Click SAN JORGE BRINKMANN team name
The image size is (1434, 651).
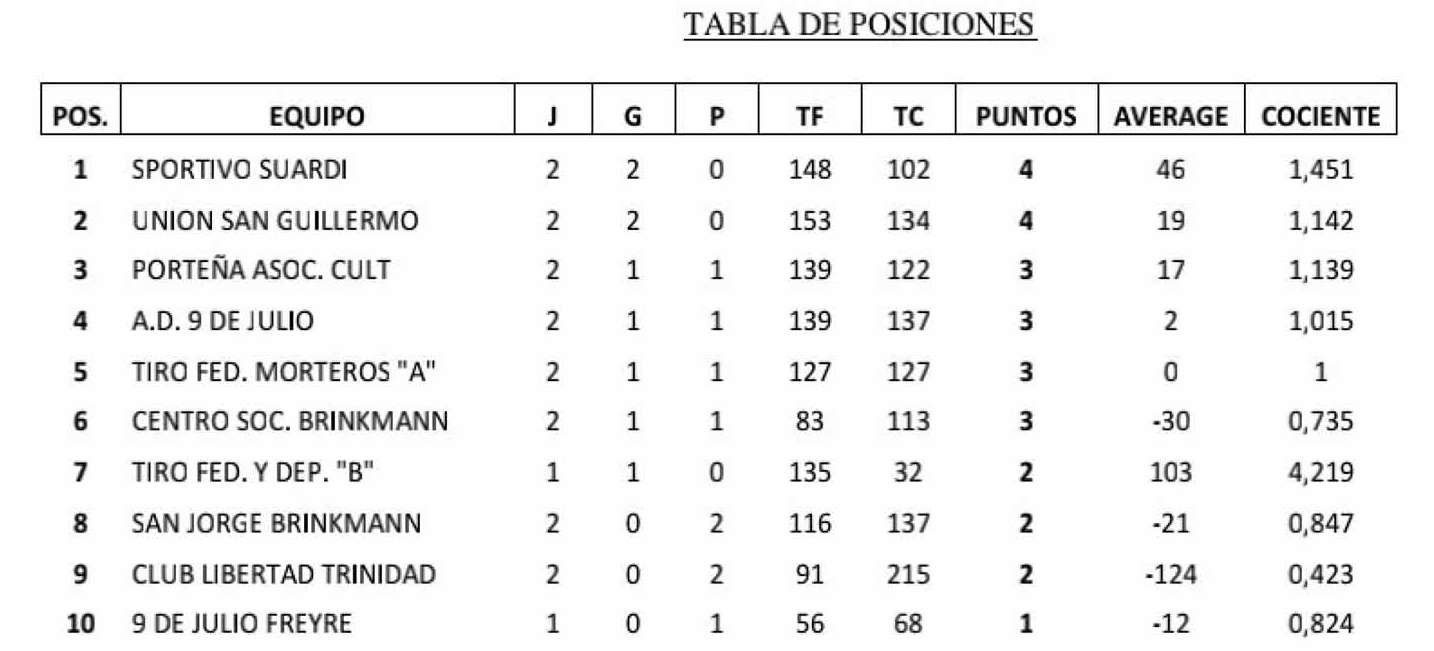click(277, 523)
